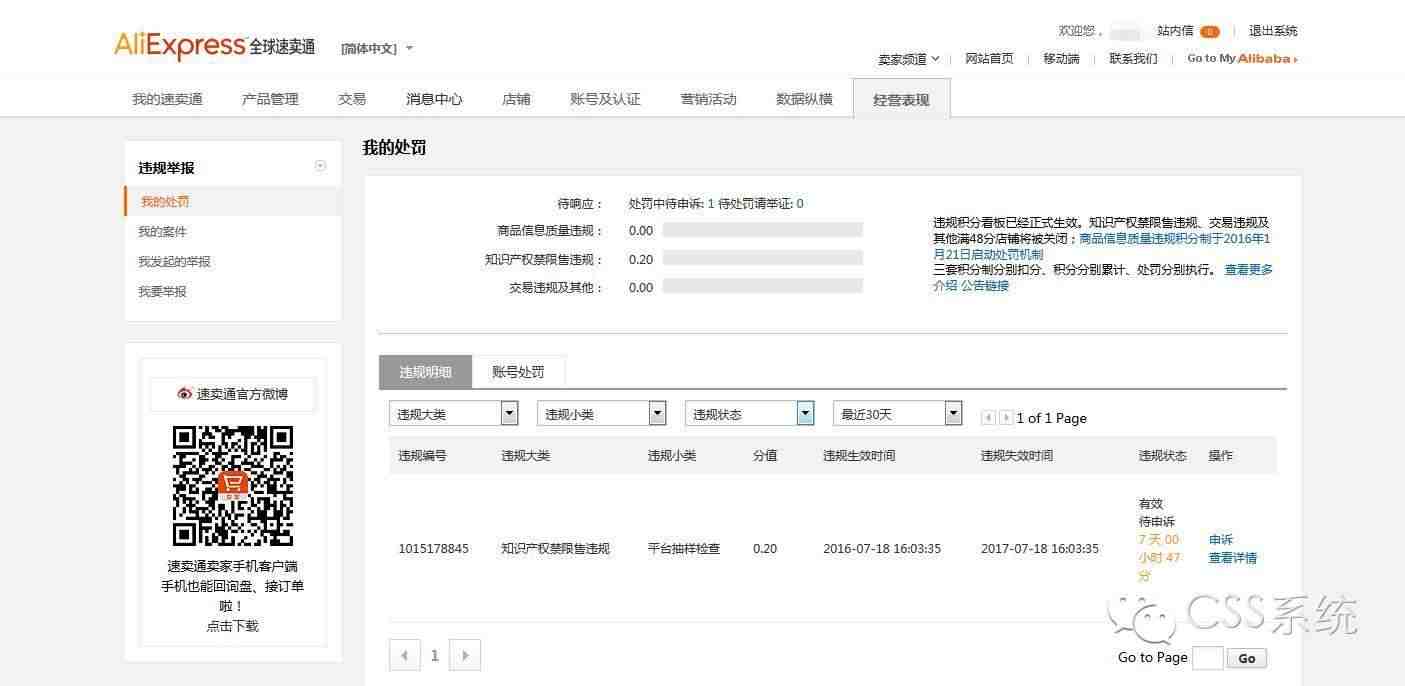Screen dimensions: 1405x686
Task: Click the AliExpress logo
Action: coord(215,45)
